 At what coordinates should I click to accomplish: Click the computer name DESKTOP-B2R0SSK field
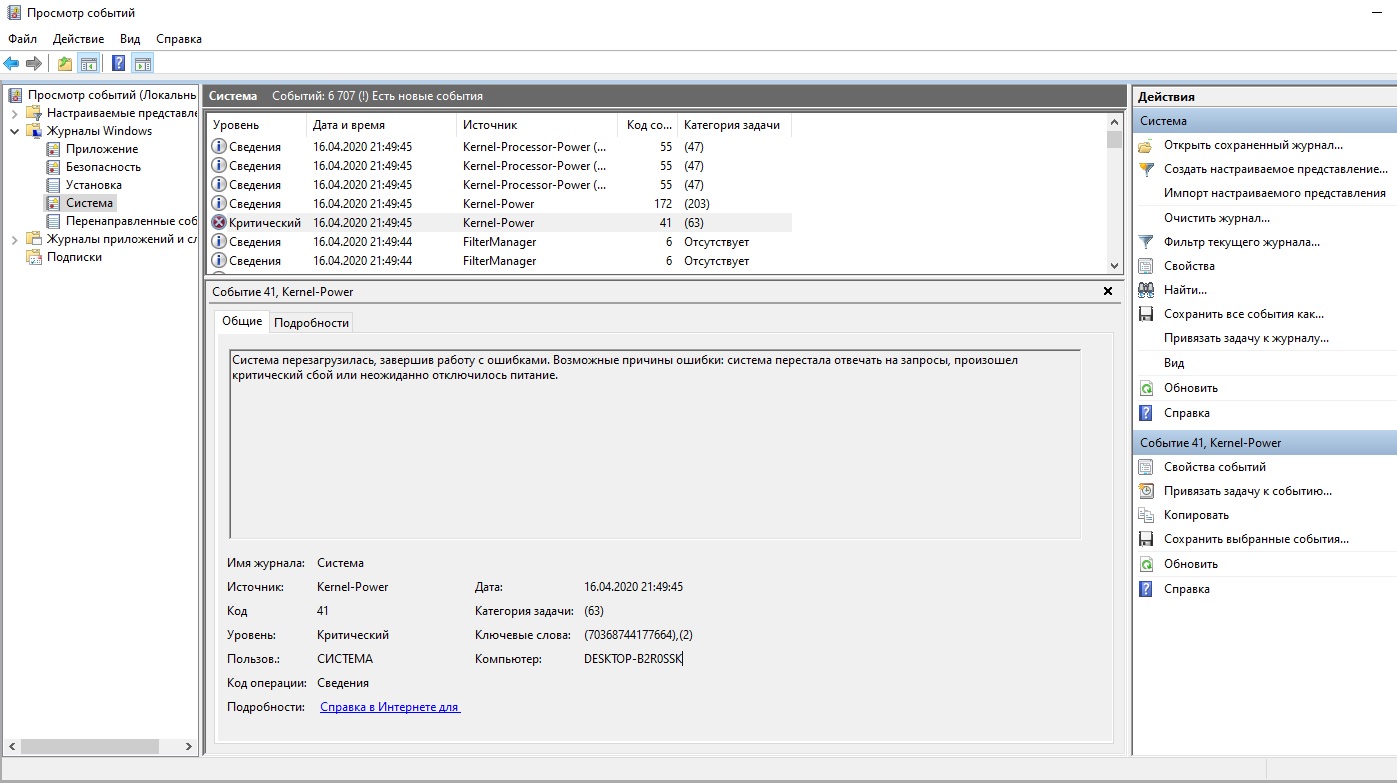[632, 659]
